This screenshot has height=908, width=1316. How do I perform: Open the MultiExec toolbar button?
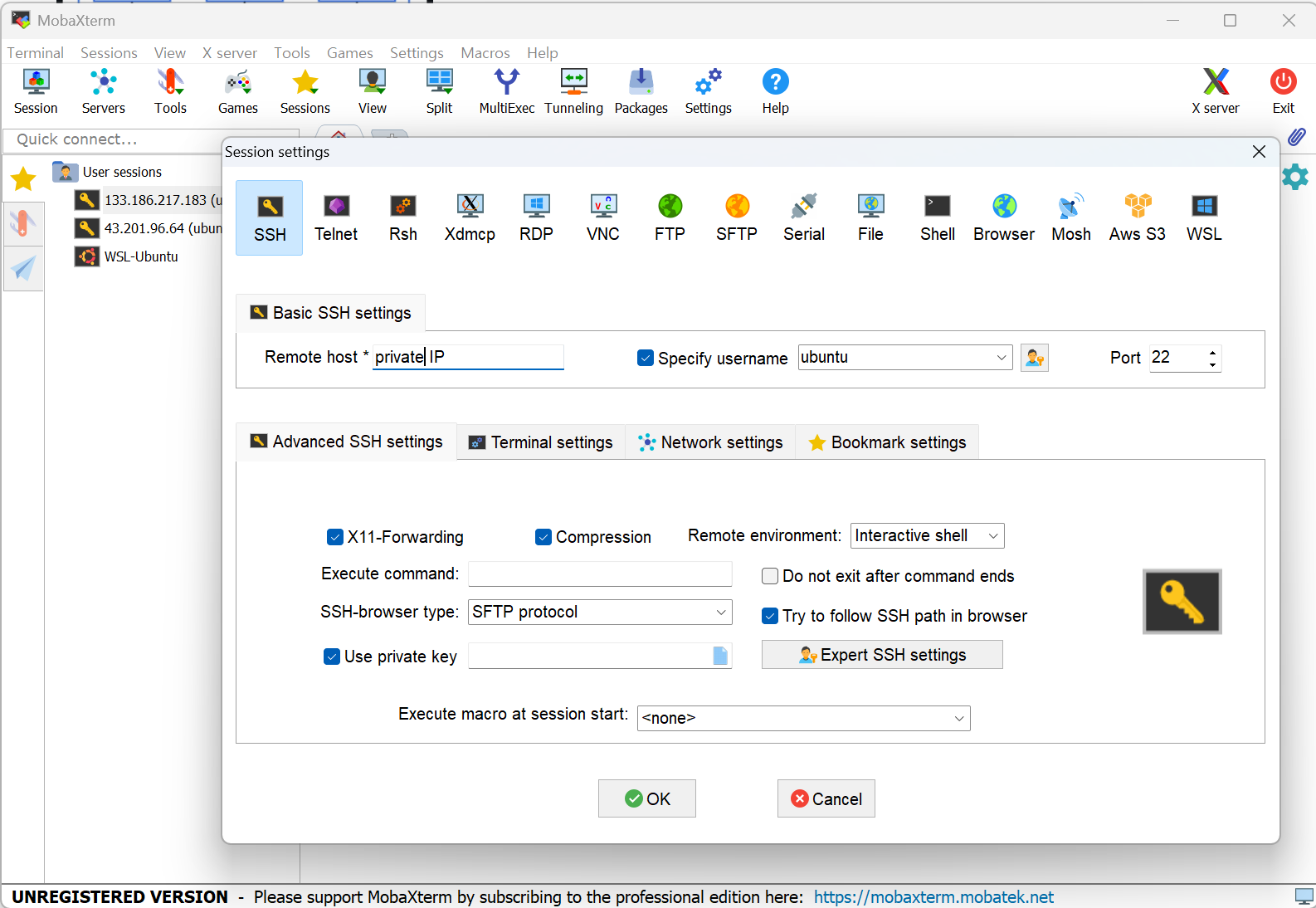point(506,91)
